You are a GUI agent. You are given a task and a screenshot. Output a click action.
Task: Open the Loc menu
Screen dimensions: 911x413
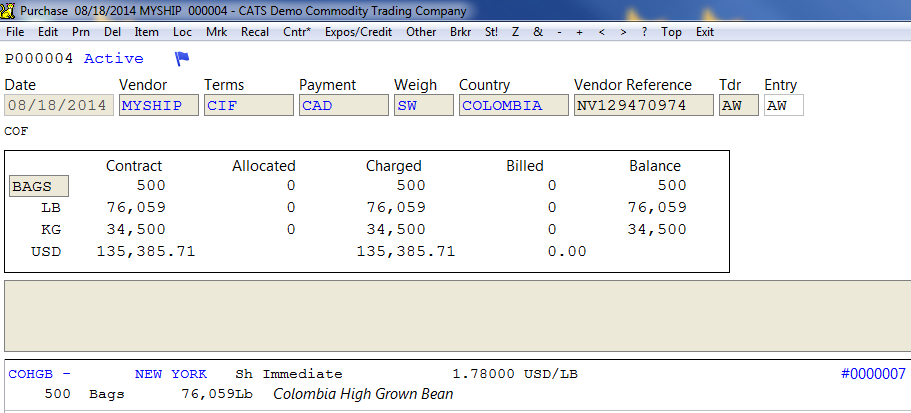(x=182, y=32)
